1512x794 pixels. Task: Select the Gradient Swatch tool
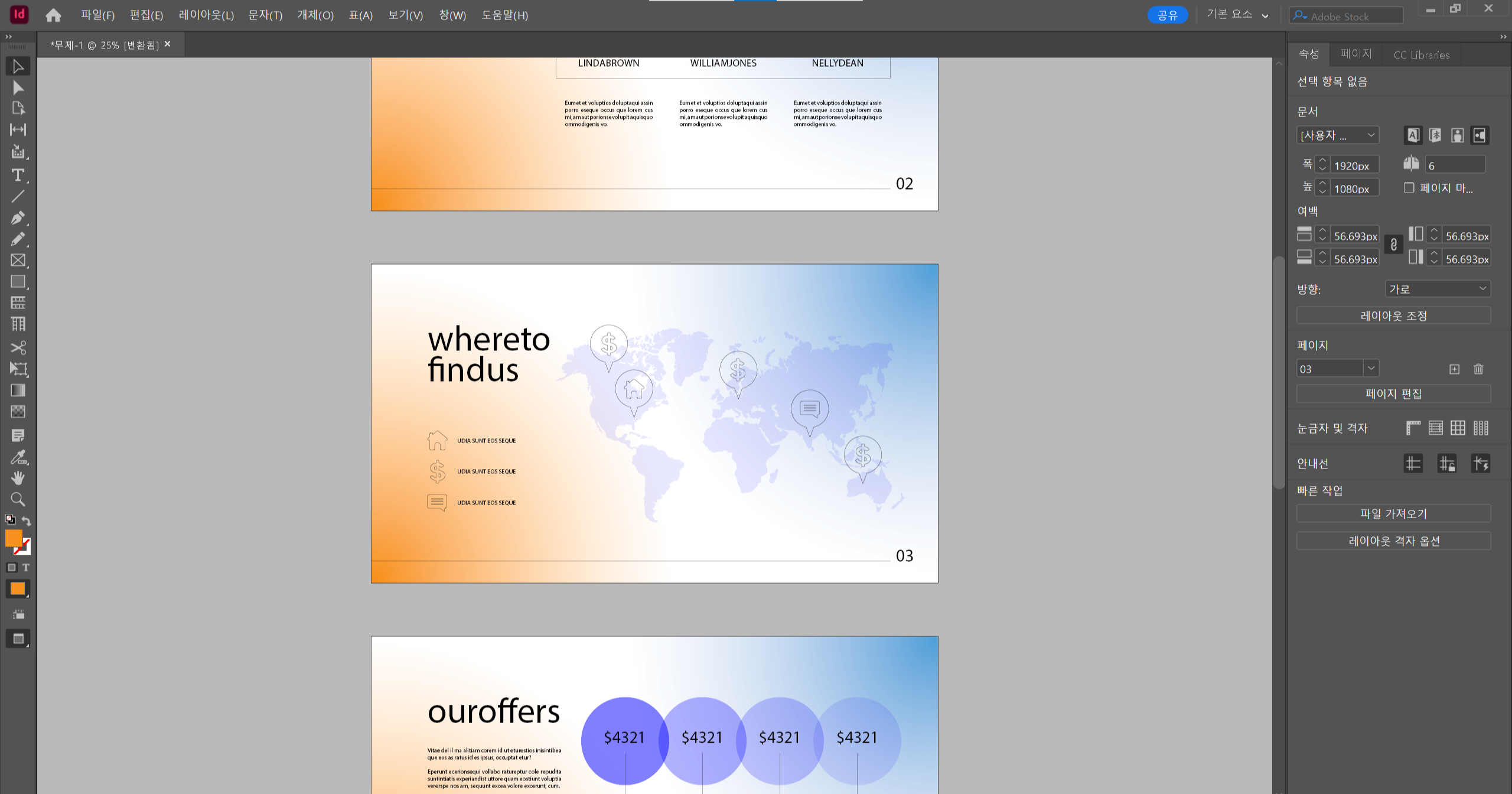coord(18,391)
